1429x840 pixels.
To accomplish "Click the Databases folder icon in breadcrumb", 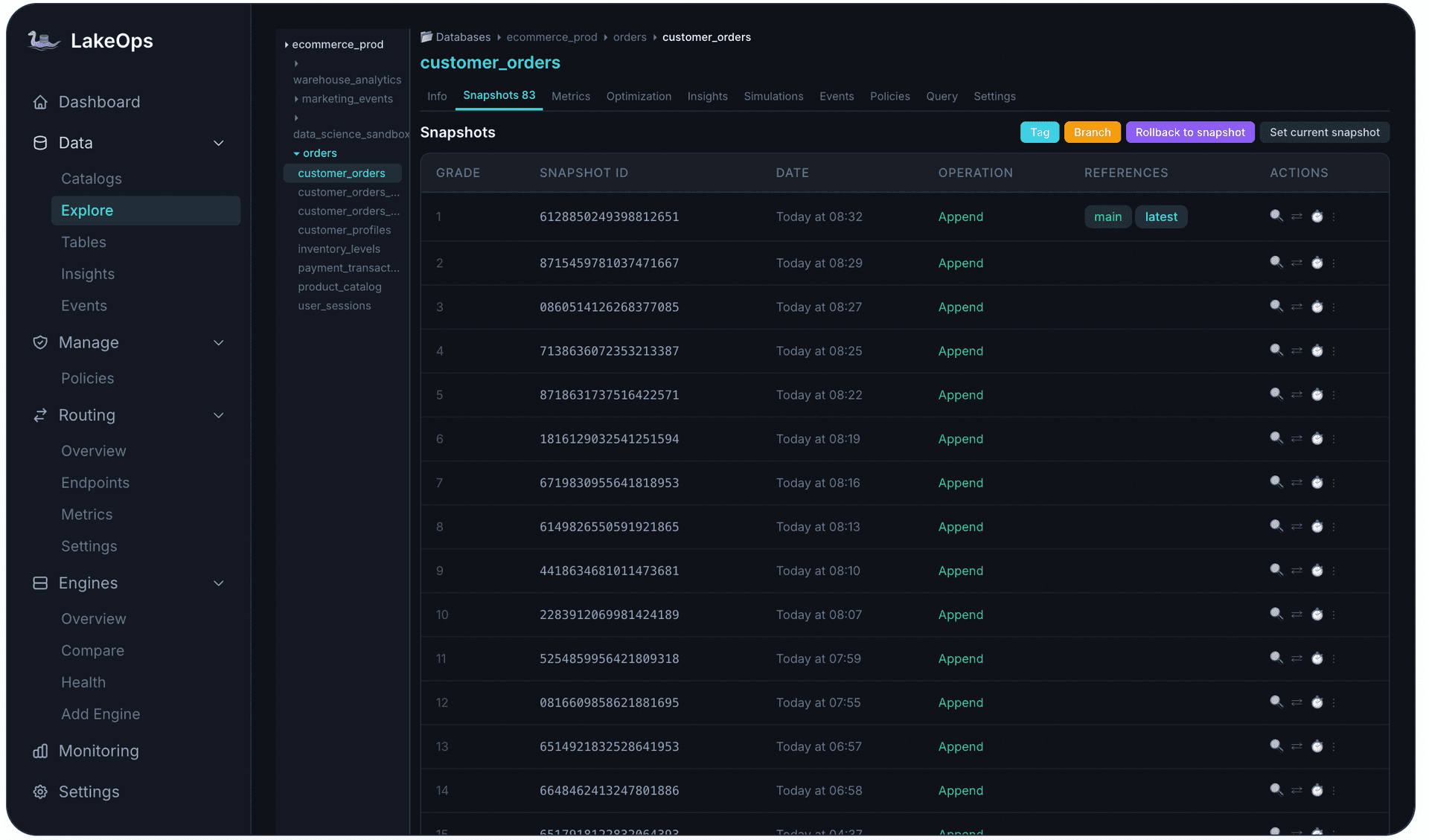I will [426, 36].
